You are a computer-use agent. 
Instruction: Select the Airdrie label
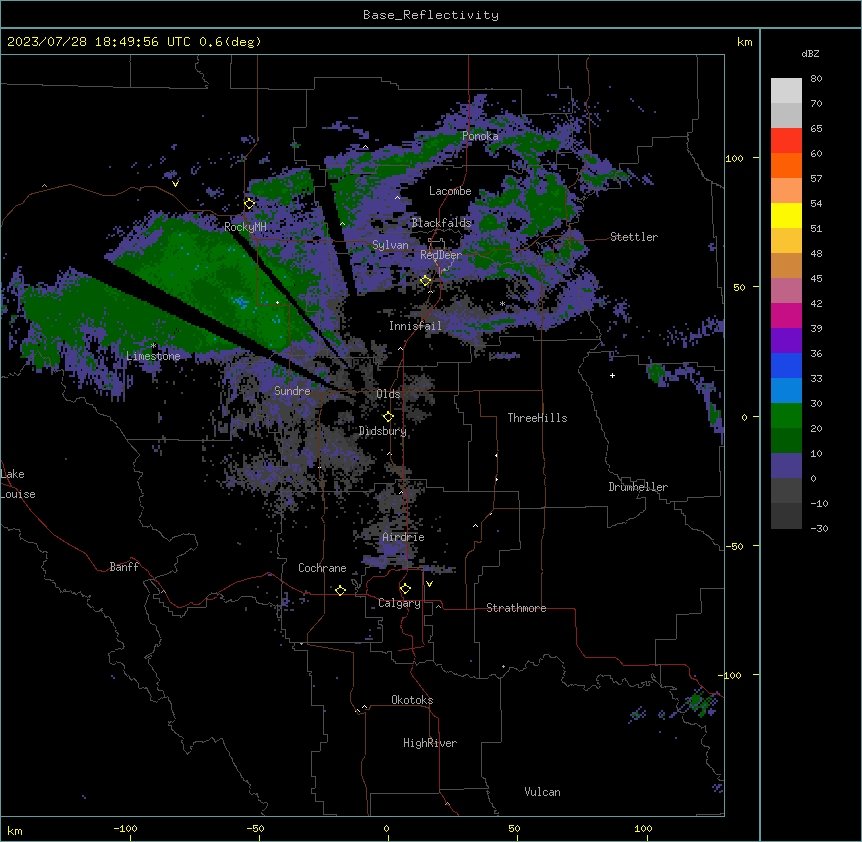tap(403, 537)
